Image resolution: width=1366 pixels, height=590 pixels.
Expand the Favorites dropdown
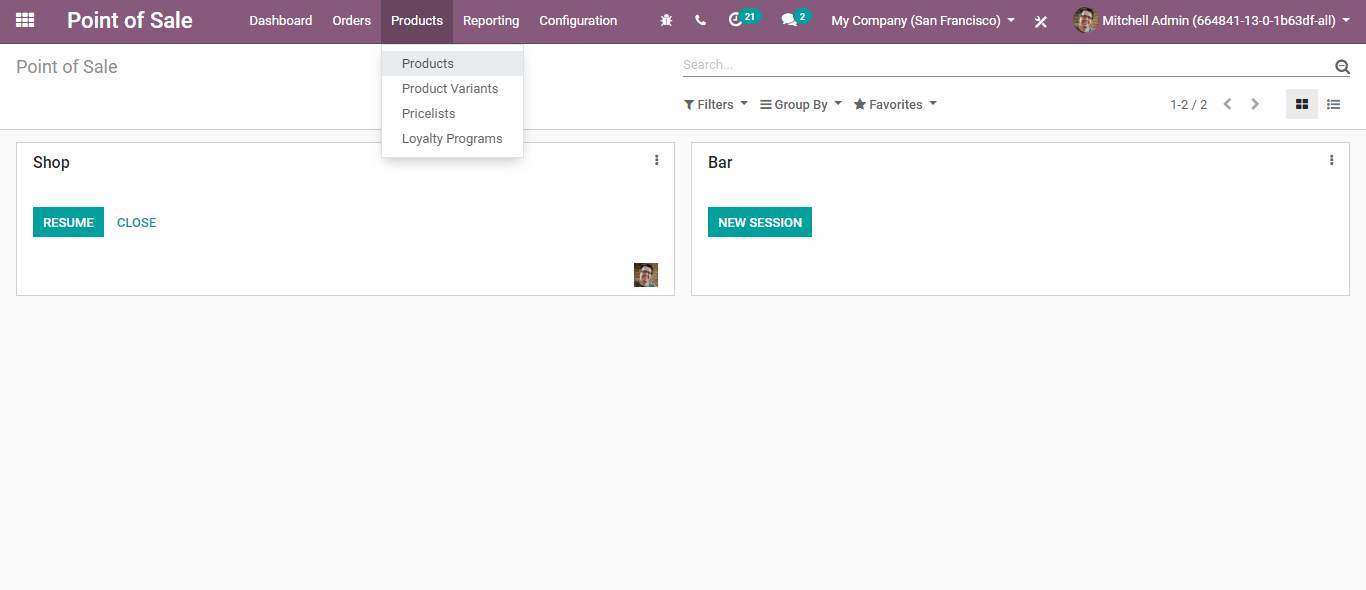(895, 104)
